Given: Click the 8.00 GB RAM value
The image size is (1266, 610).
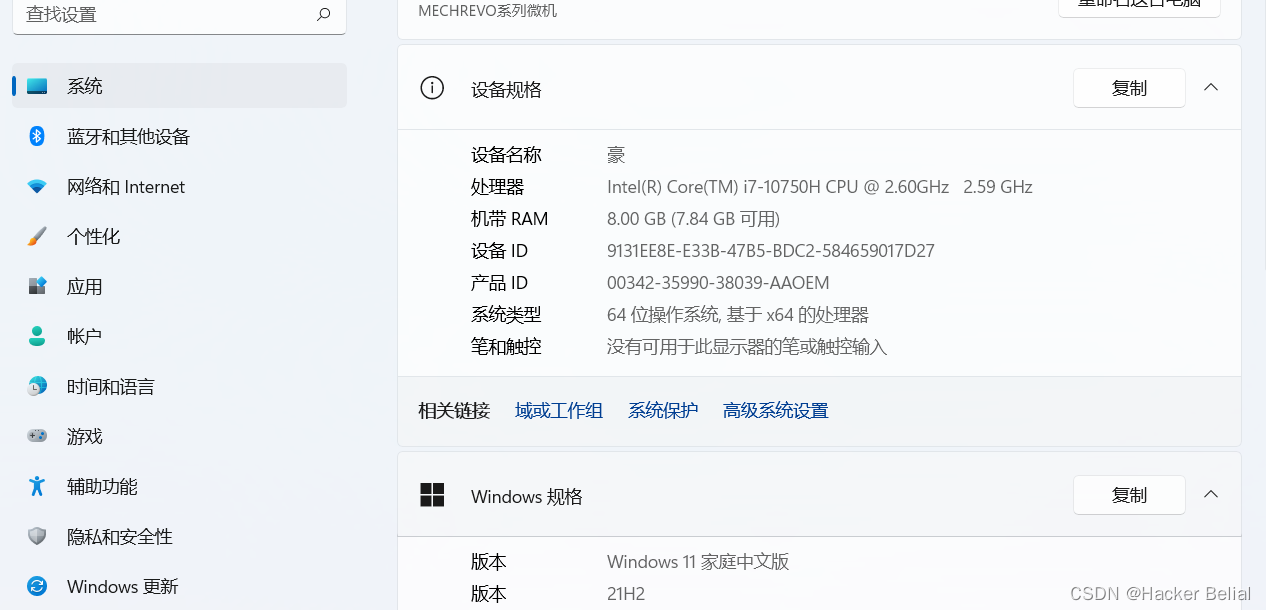Looking at the screenshot, I should tap(693, 219).
